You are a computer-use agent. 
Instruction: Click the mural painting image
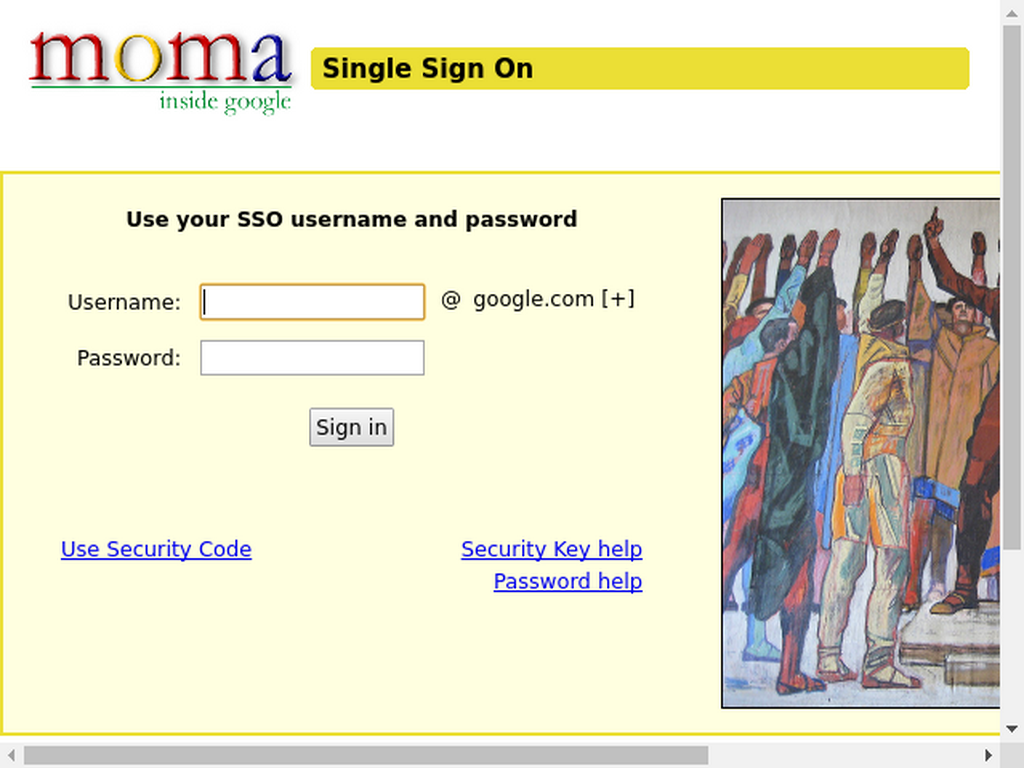point(861,453)
